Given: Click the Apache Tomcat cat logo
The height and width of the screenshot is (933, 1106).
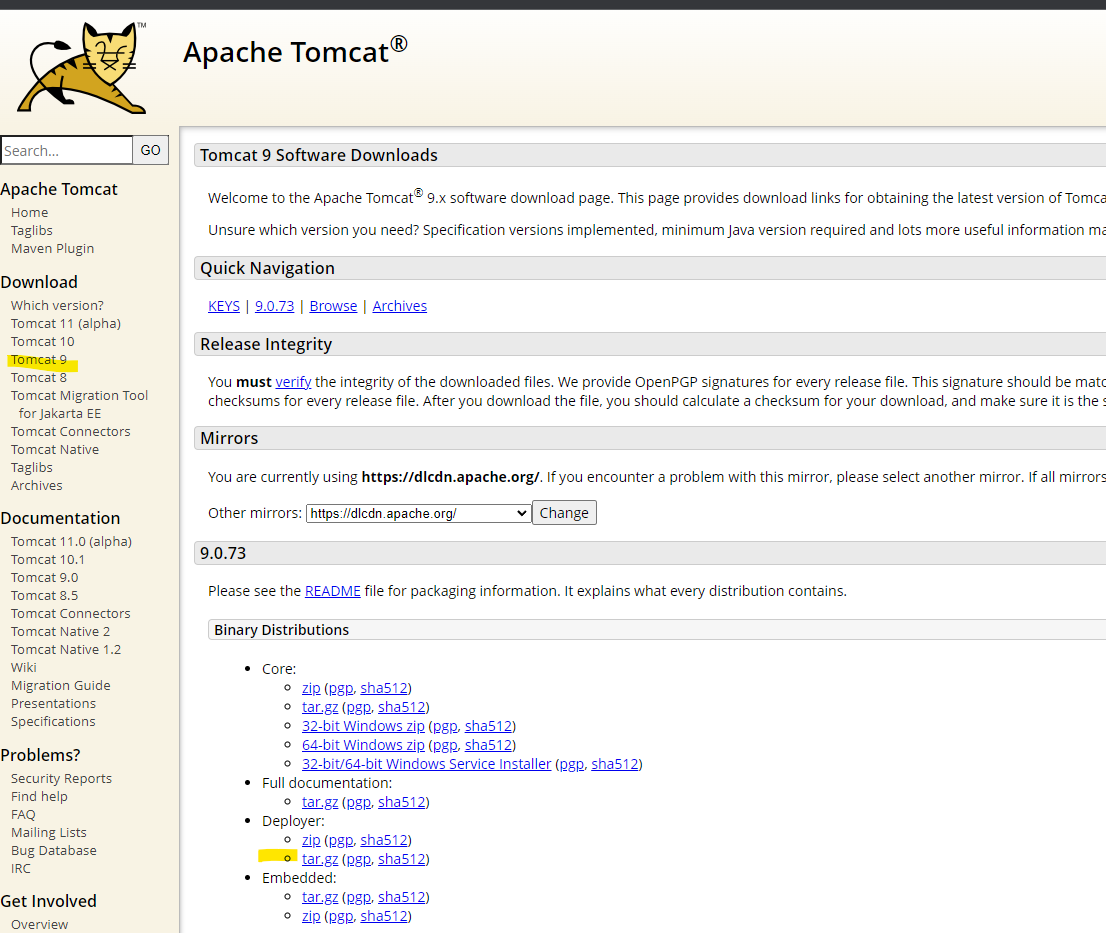Looking at the screenshot, I should (82, 68).
